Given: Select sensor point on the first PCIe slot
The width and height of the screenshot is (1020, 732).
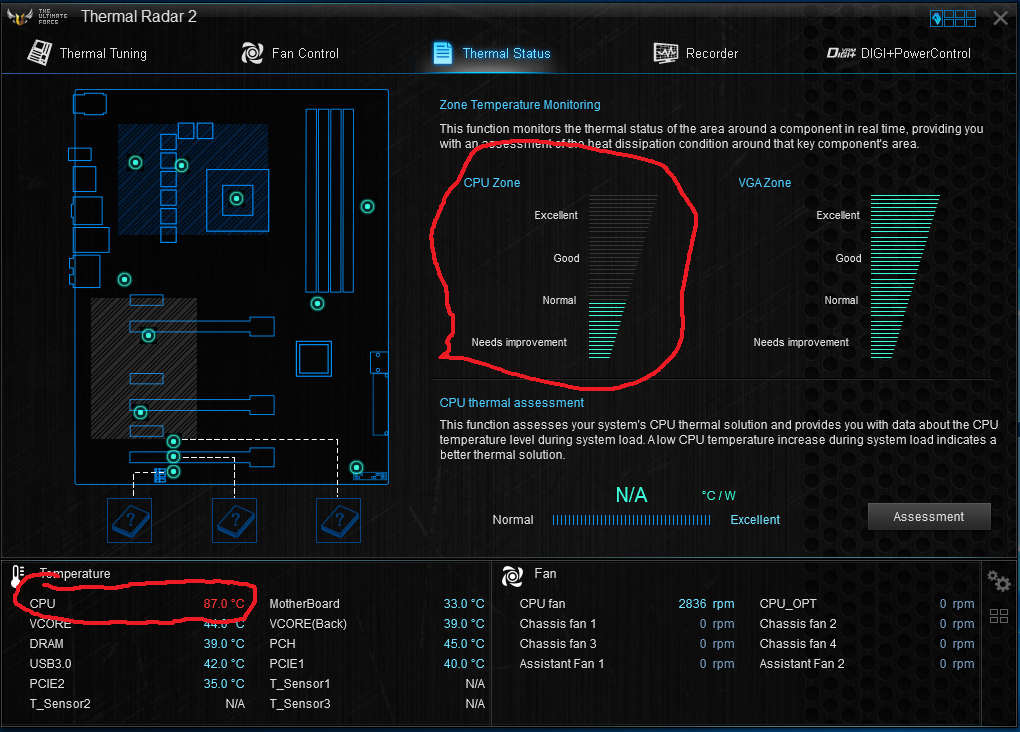Looking at the screenshot, I should tap(148, 336).
